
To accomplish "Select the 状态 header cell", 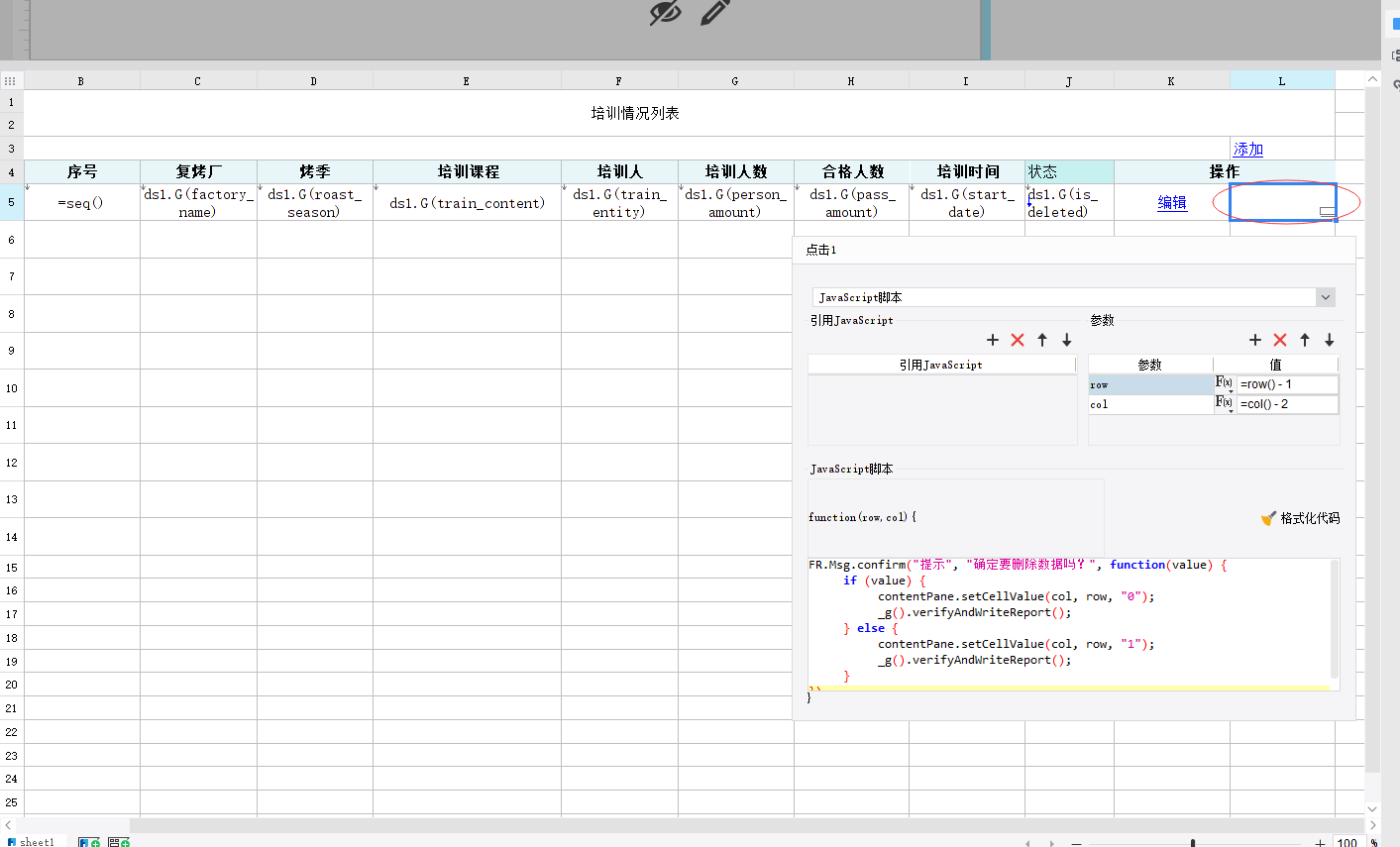I will pyautogui.click(x=1069, y=172).
